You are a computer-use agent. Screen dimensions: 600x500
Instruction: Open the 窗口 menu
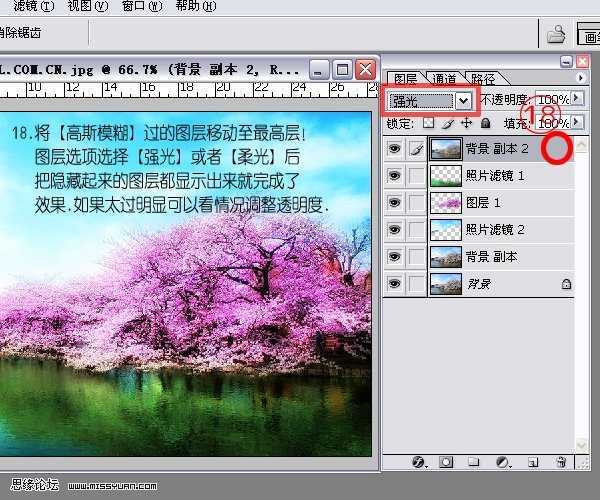[142, 6]
